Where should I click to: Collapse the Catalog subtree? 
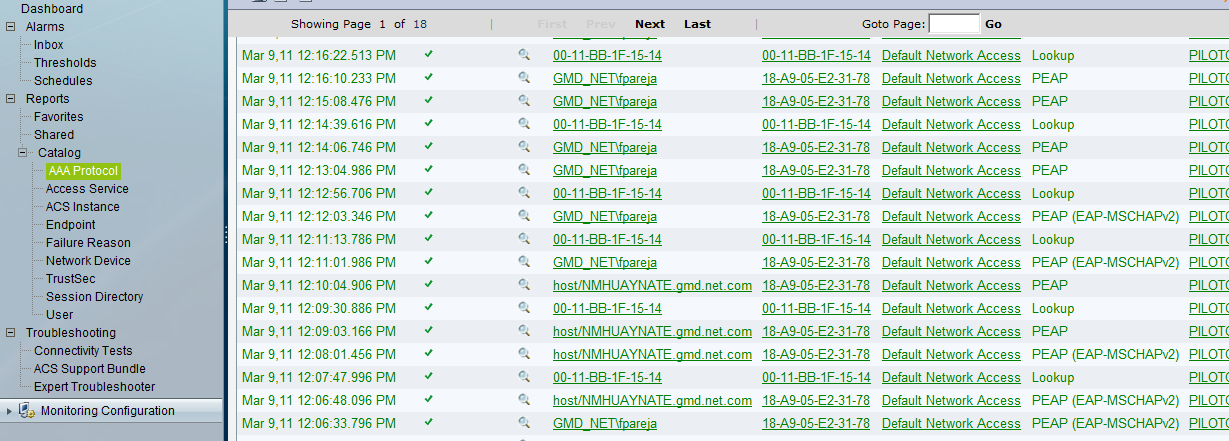tap(23, 153)
